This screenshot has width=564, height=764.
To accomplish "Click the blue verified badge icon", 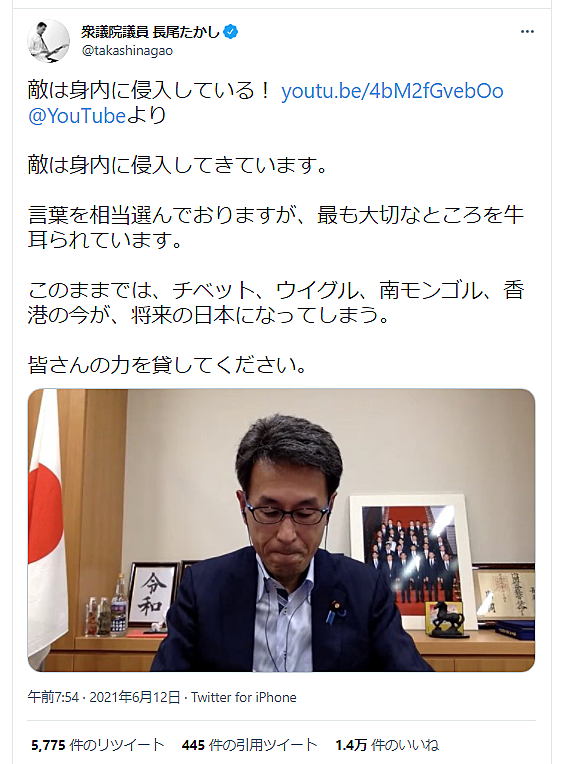I will (x=230, y=32).
